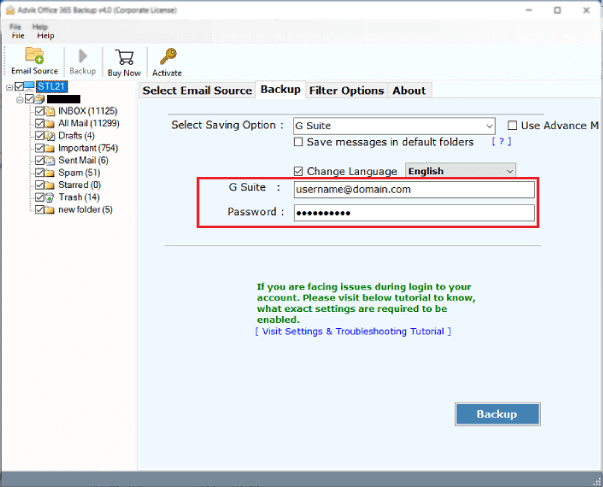Click the redacted account folder icon
Screen dimensions: 603x487
(40, 99)
